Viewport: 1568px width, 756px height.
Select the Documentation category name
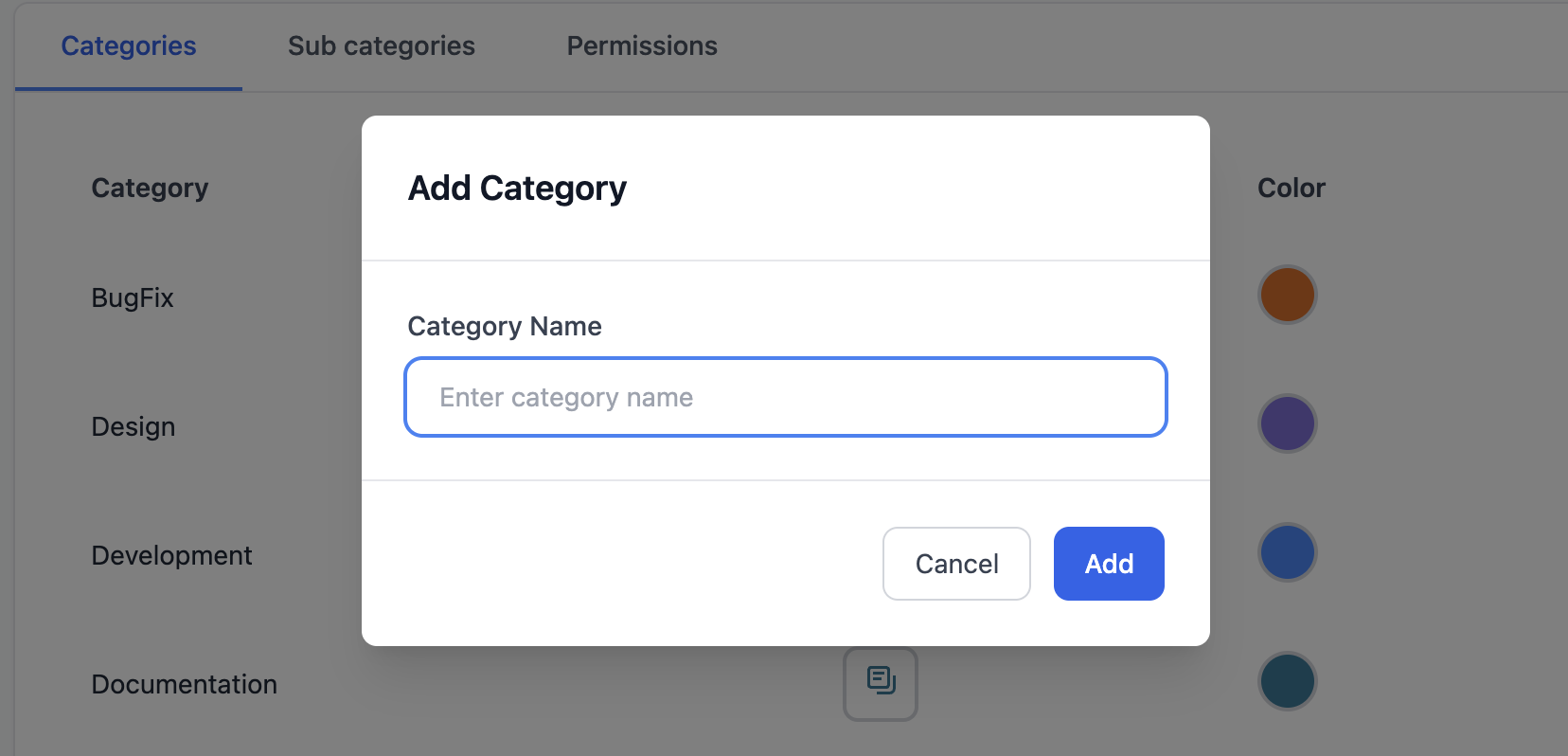coord(185,685)
